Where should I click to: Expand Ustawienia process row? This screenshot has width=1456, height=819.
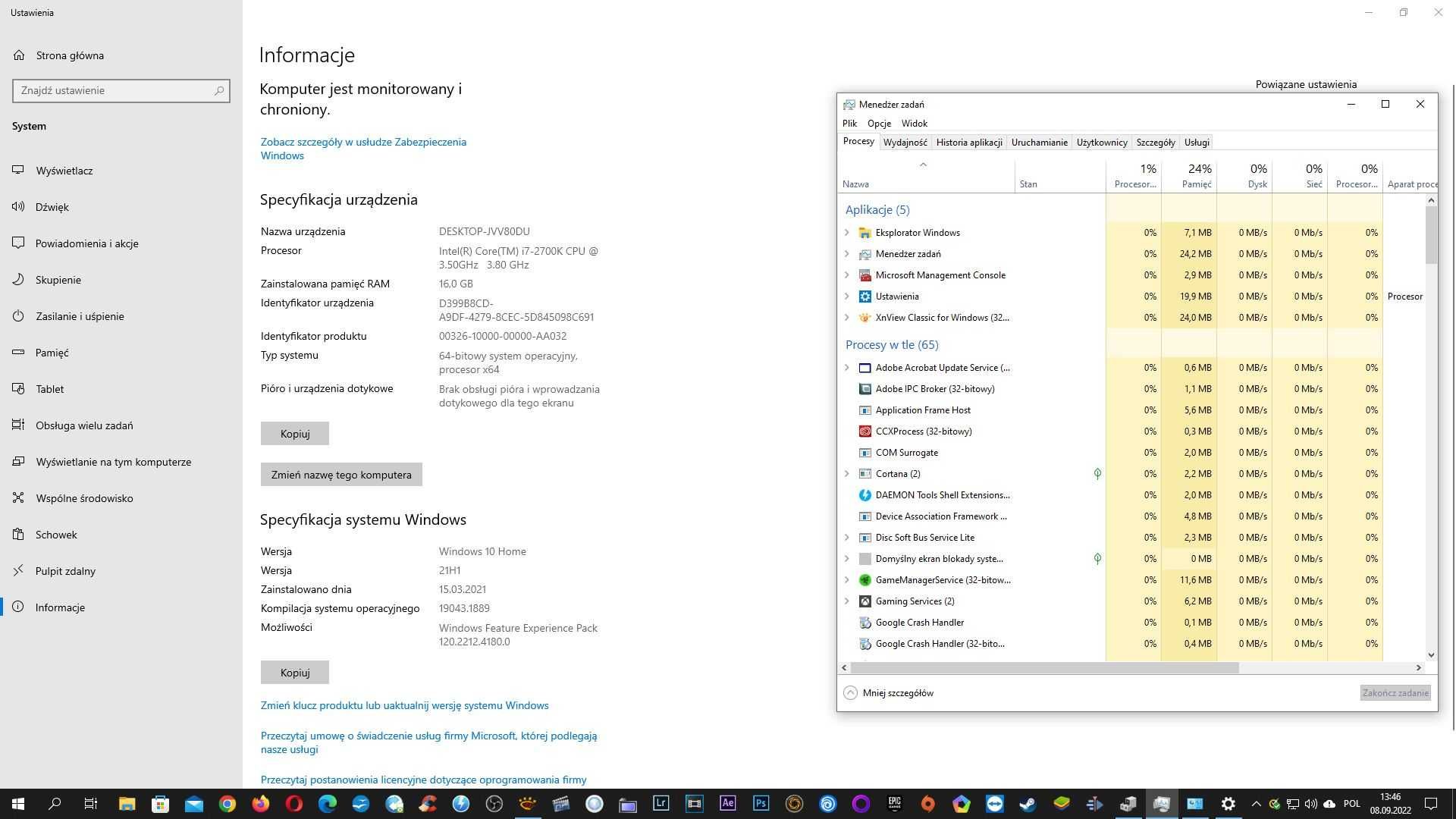(x=847, y=297)
